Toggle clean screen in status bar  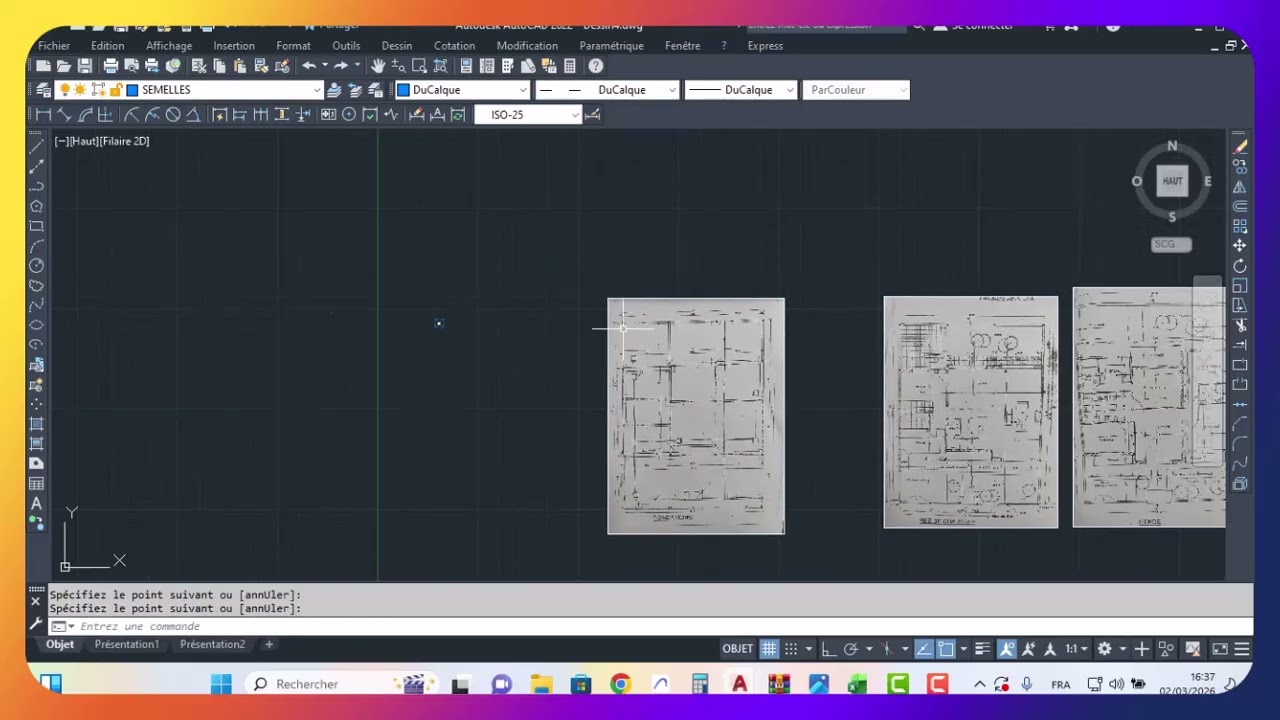(x=1220, y=649)
